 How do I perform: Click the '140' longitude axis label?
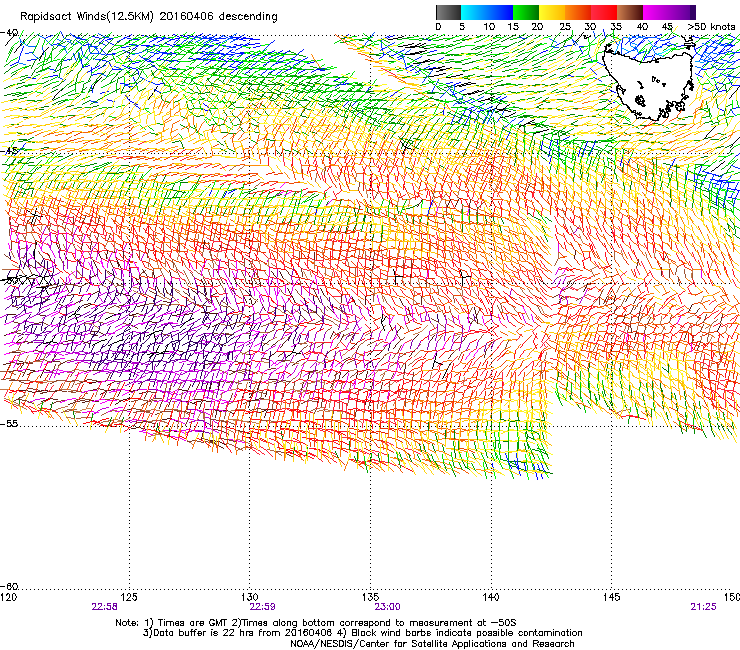point(491,598)
